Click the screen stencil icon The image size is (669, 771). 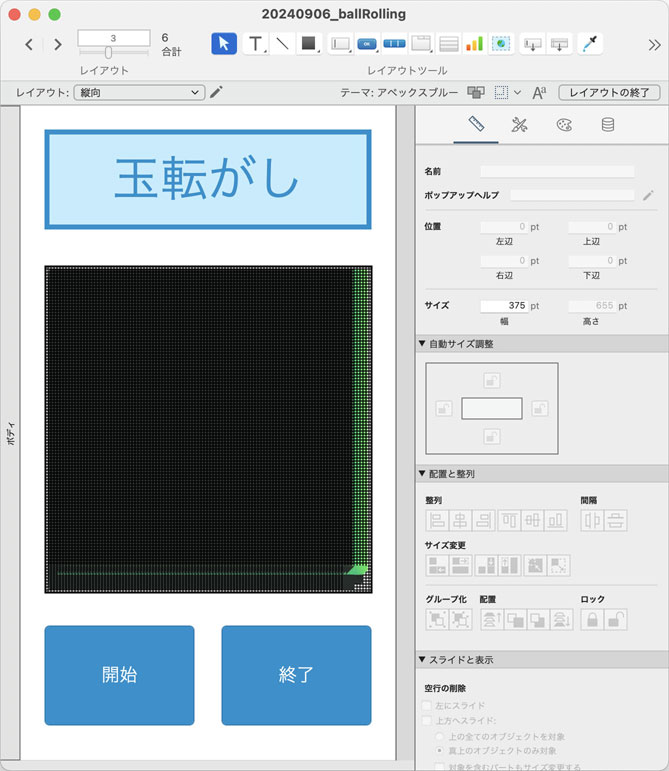pyautogui.click(x=501, y=92)
